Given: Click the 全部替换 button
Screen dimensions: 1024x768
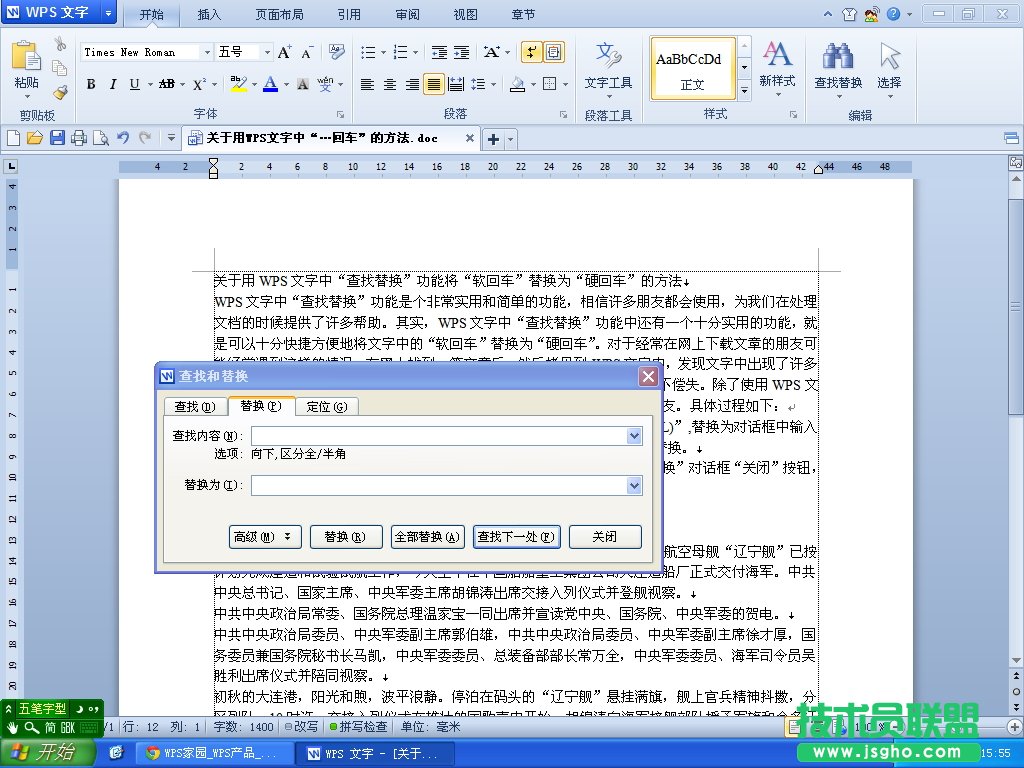Looking at the screenshot, I should 427,537.
